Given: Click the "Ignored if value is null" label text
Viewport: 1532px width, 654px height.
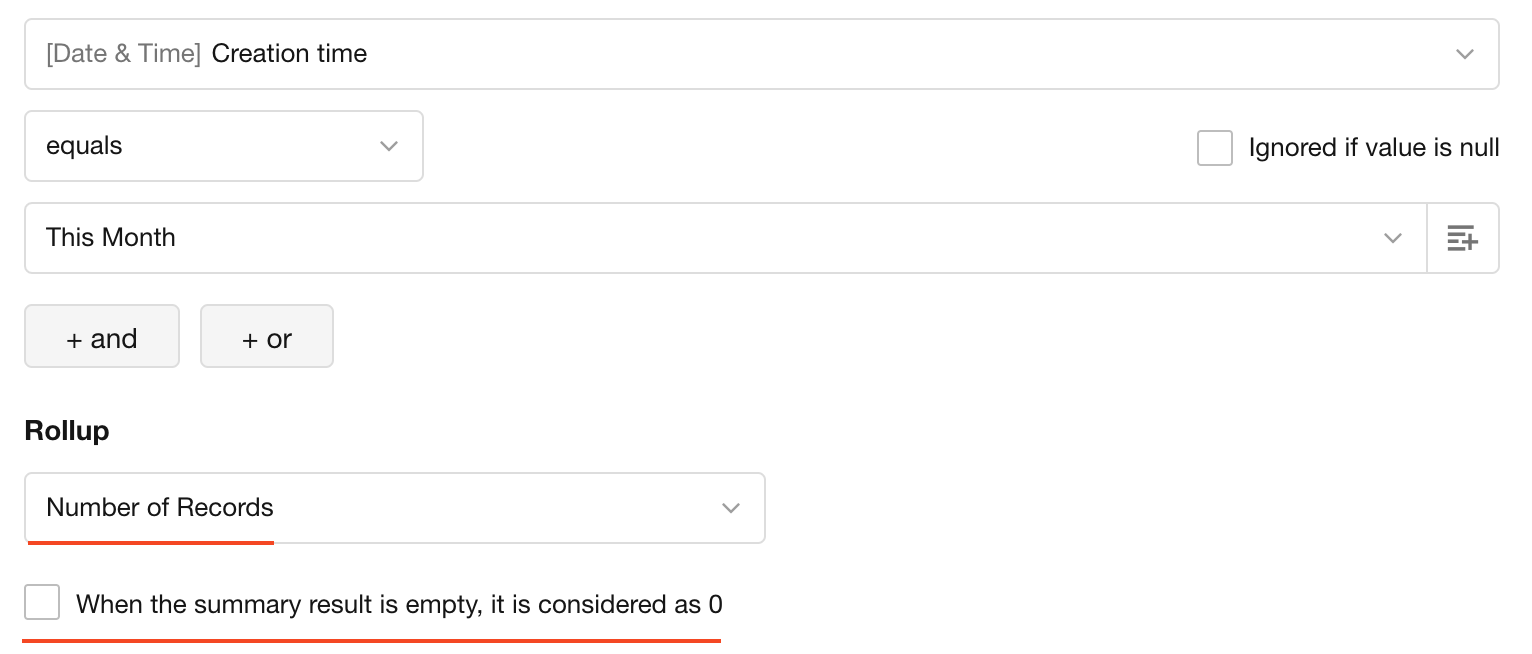Looking at the screenshot, I should click(x=1373, y=148).
